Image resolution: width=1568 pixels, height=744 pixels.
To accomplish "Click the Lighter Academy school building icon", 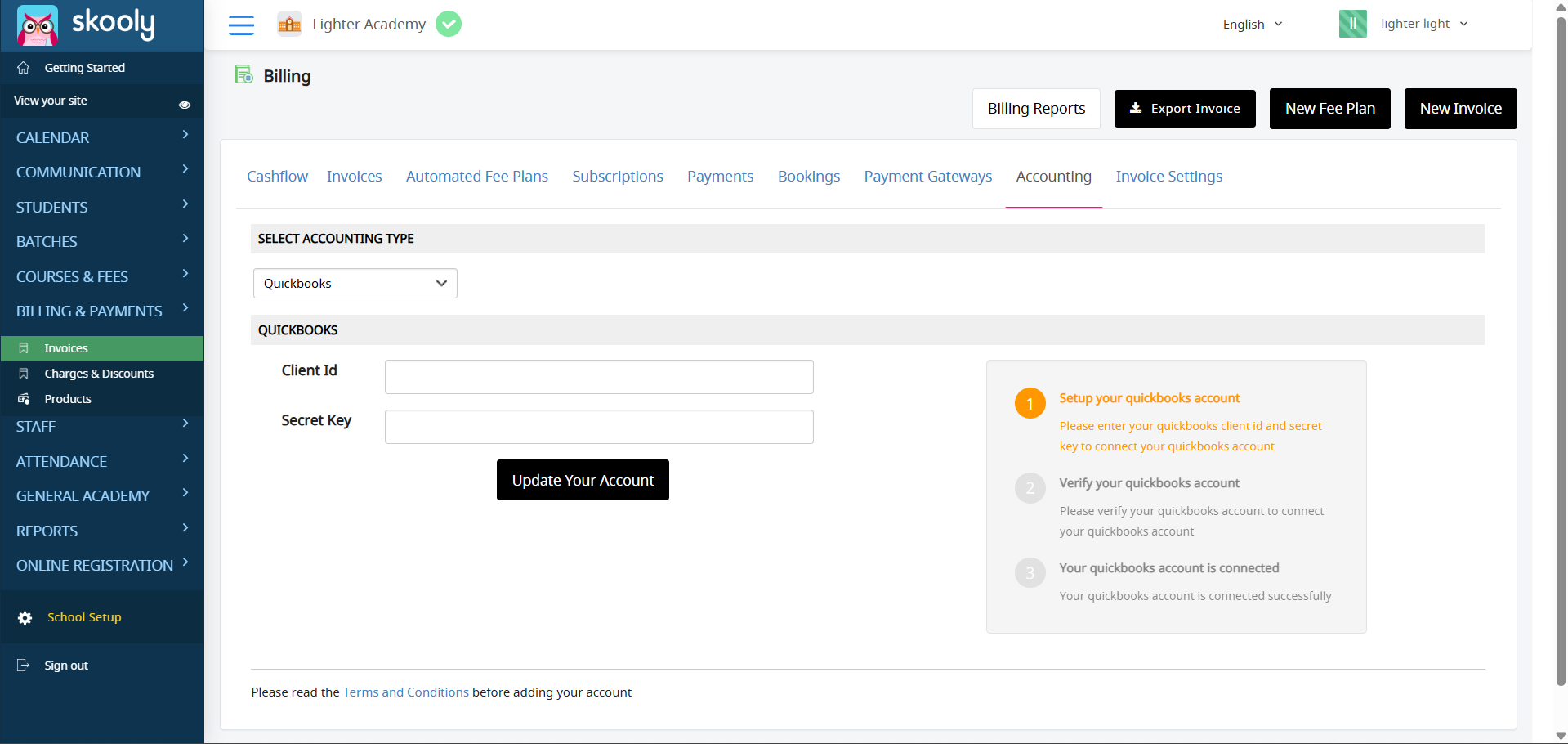I will (289, 25).
